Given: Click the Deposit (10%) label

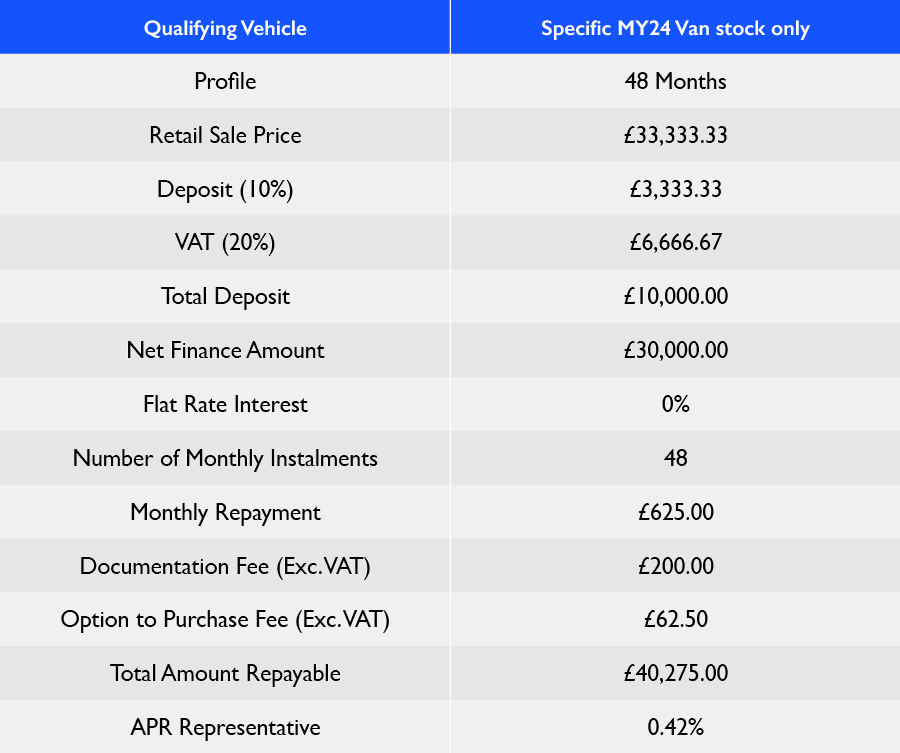Looking at the screenshot, I should point(225,189).
